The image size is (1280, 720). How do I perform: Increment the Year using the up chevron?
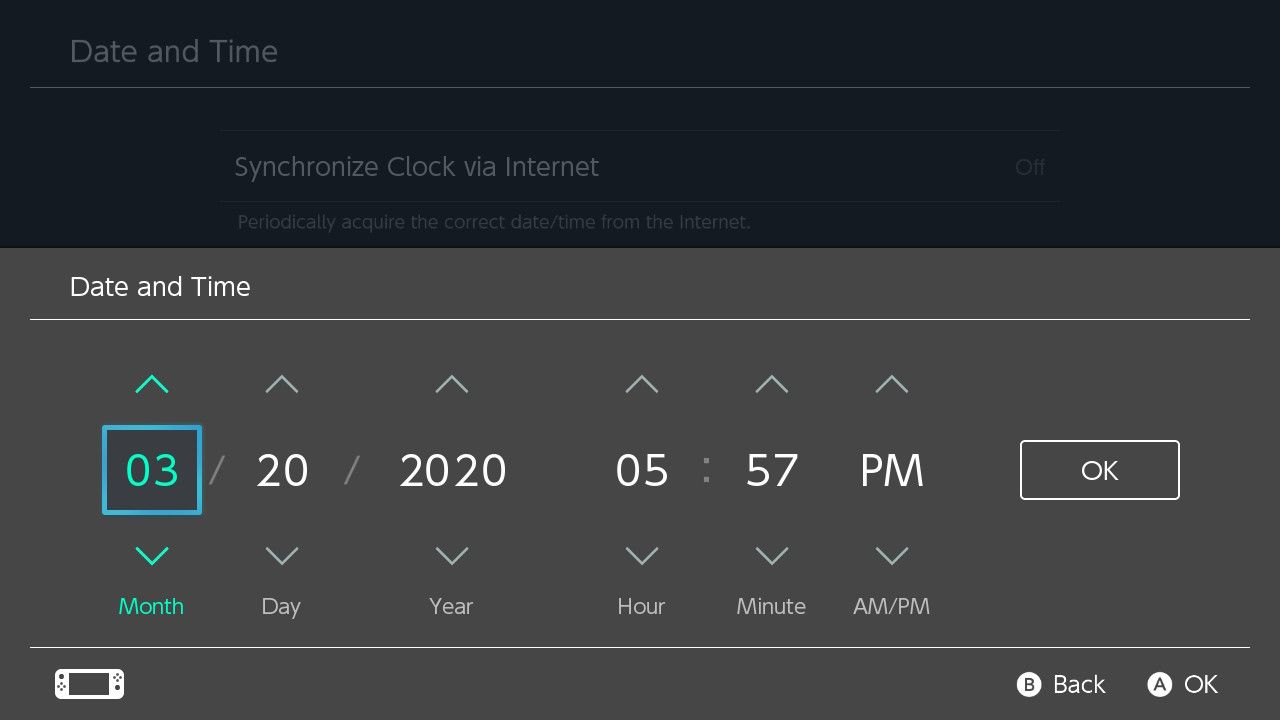point(452,384)
